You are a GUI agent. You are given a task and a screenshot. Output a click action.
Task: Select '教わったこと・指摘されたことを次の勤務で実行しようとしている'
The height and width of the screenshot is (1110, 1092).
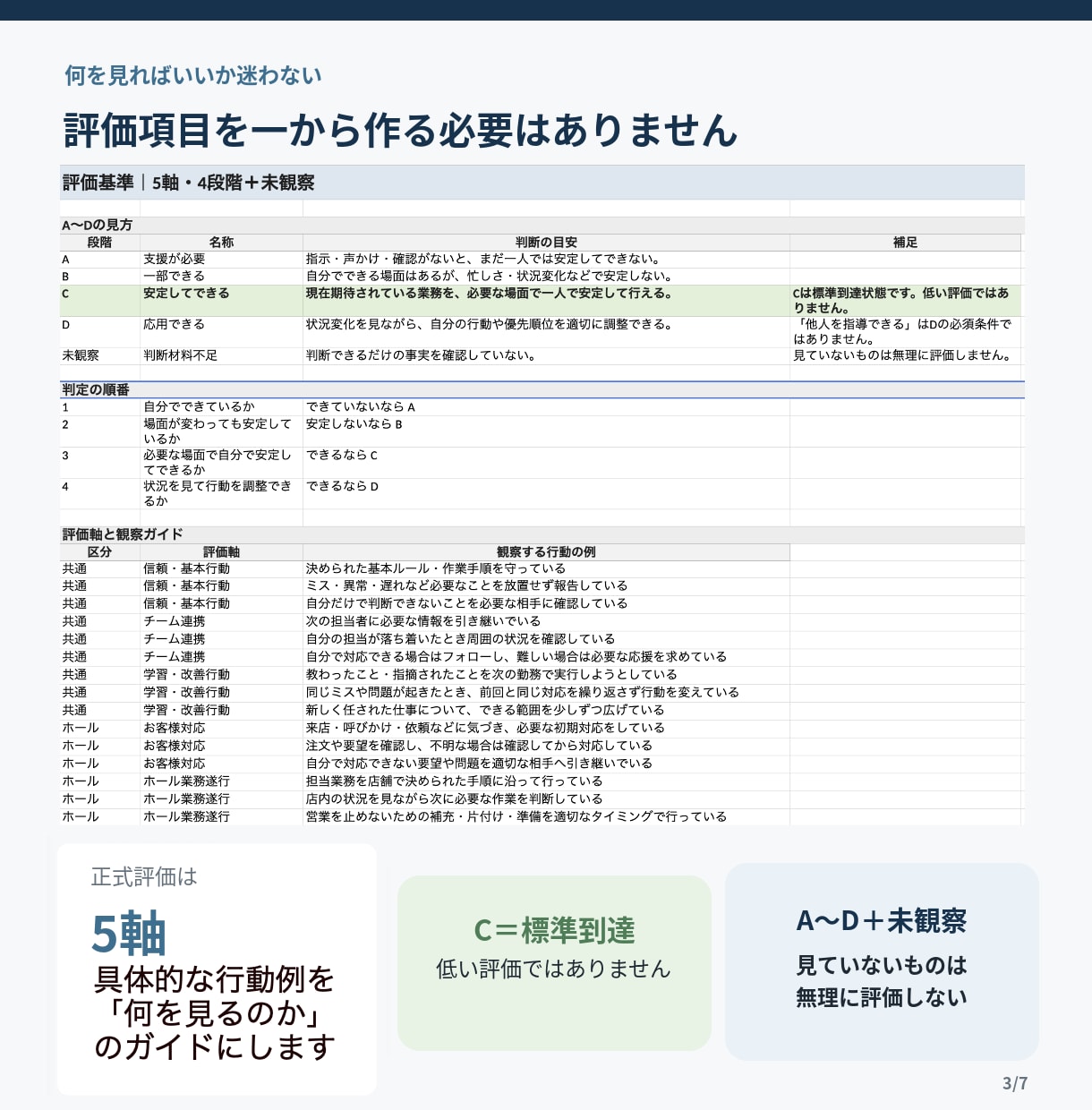click(x=491, y=674)
